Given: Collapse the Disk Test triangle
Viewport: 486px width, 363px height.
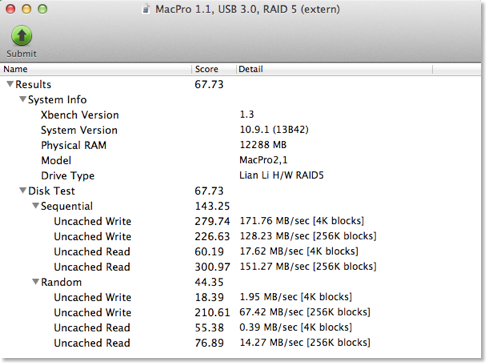Looking at the screenshot, I should pos(23,191).
